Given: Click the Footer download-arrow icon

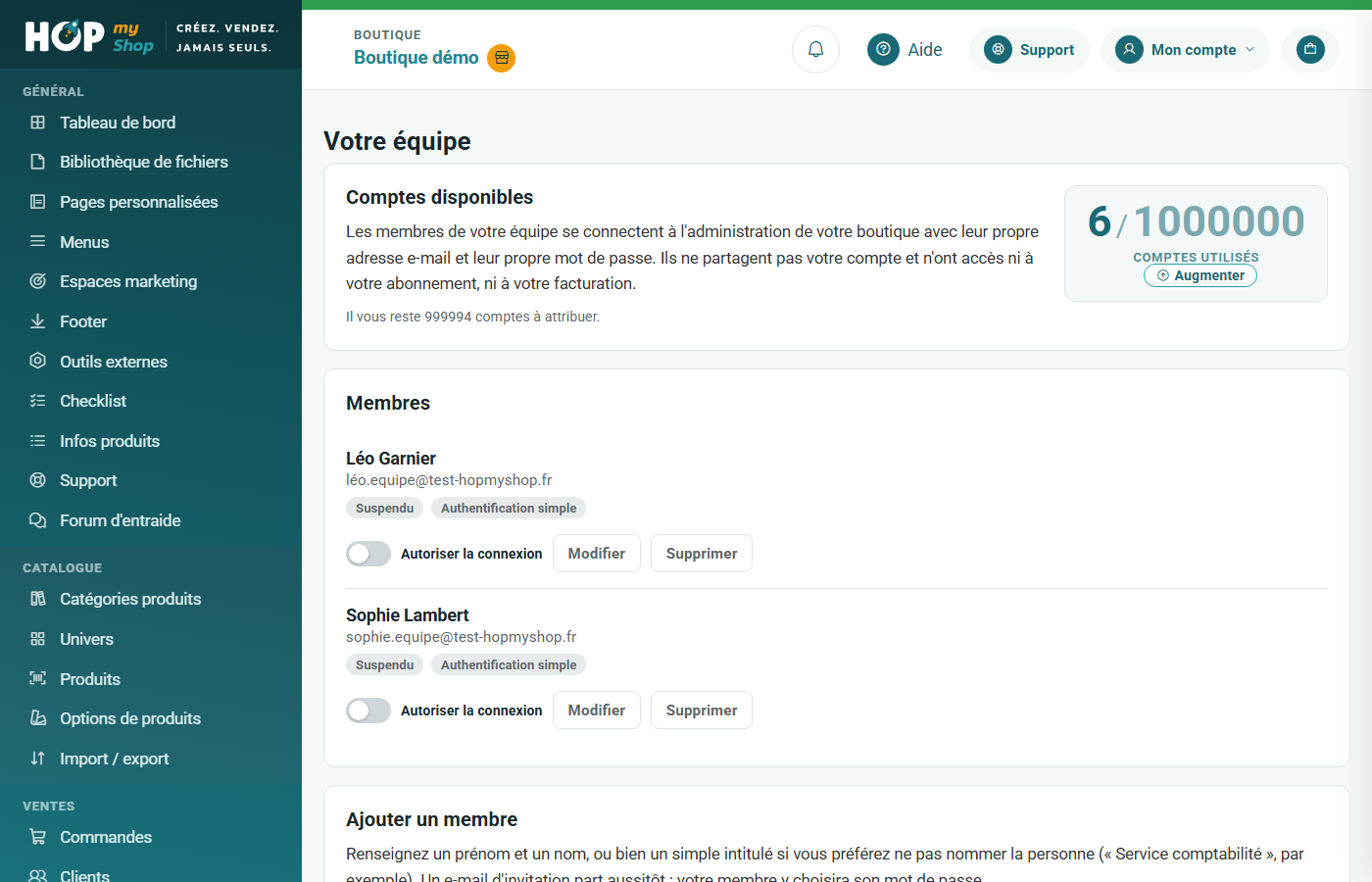Looking at the screenshot, I should 38,321.
